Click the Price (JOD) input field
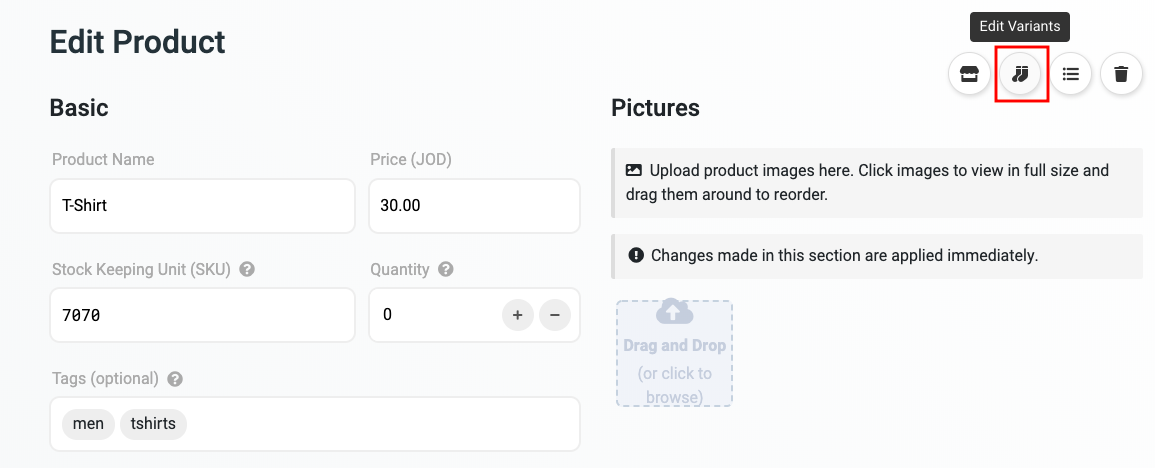Image resolution: width=1155 pixels, height=468 pixels. (474, 206)
